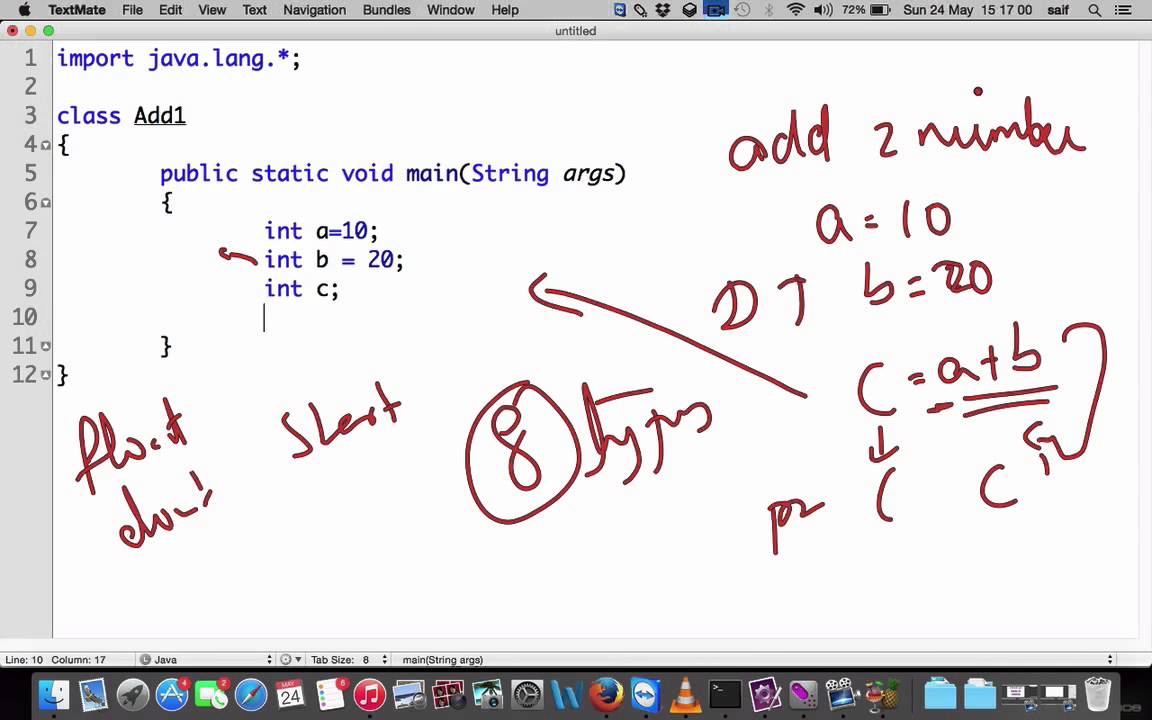Image resolution: width=1152 pixels, height=720 pixels.
Task: Open the Apple menu
Action: (x=23, y=10)
